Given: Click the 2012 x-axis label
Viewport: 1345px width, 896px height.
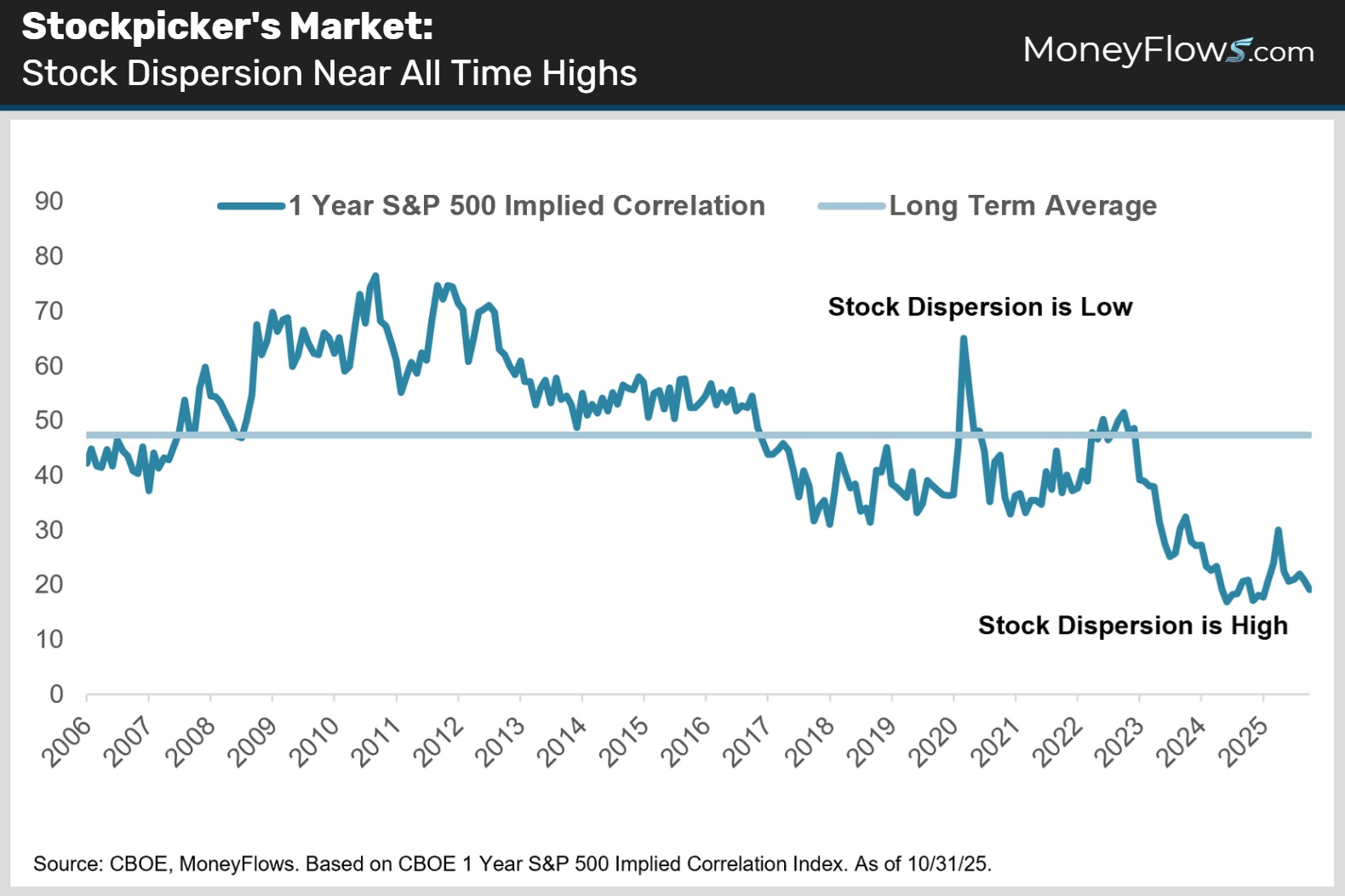Looking at the screenshot, I should pyautogui.click(x=438, y=742).
